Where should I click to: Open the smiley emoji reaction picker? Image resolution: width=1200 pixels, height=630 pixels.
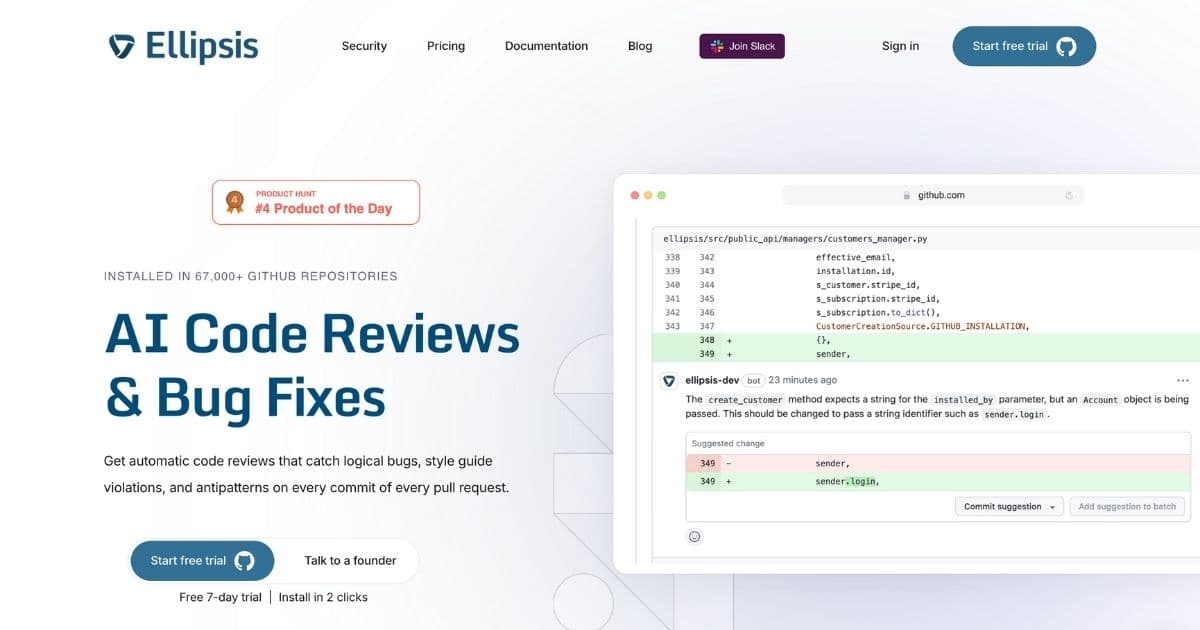point(694,536)
